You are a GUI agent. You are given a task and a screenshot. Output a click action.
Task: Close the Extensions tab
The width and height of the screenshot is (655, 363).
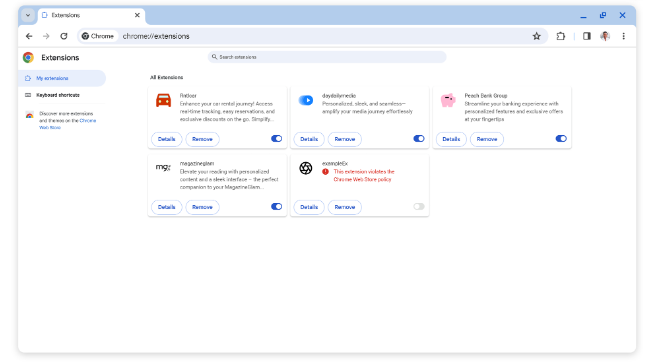(x=137, y=15)
